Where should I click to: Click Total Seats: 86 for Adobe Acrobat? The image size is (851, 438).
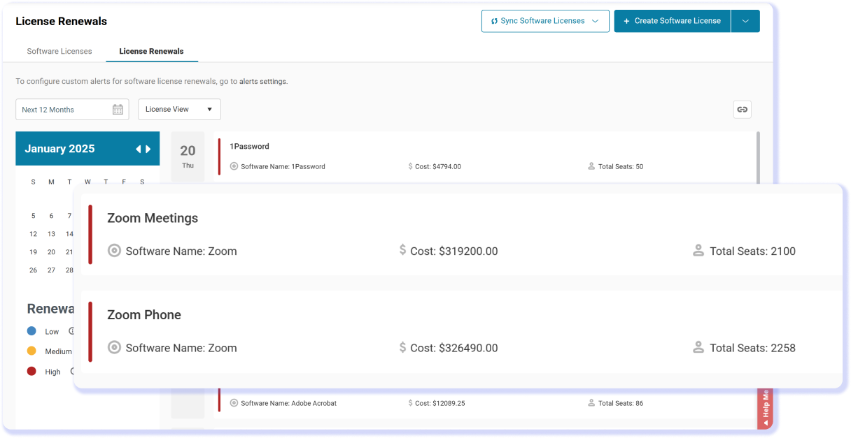coord(620,403)
